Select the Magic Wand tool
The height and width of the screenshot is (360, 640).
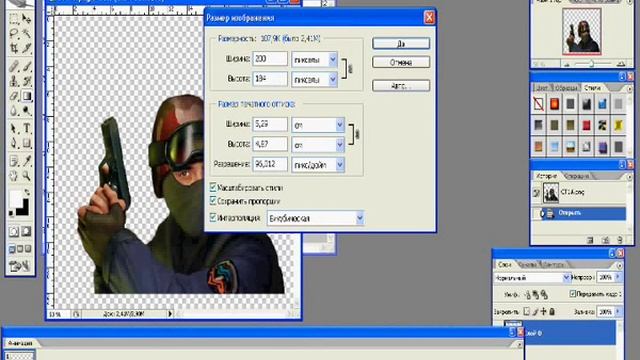point(27,33)
